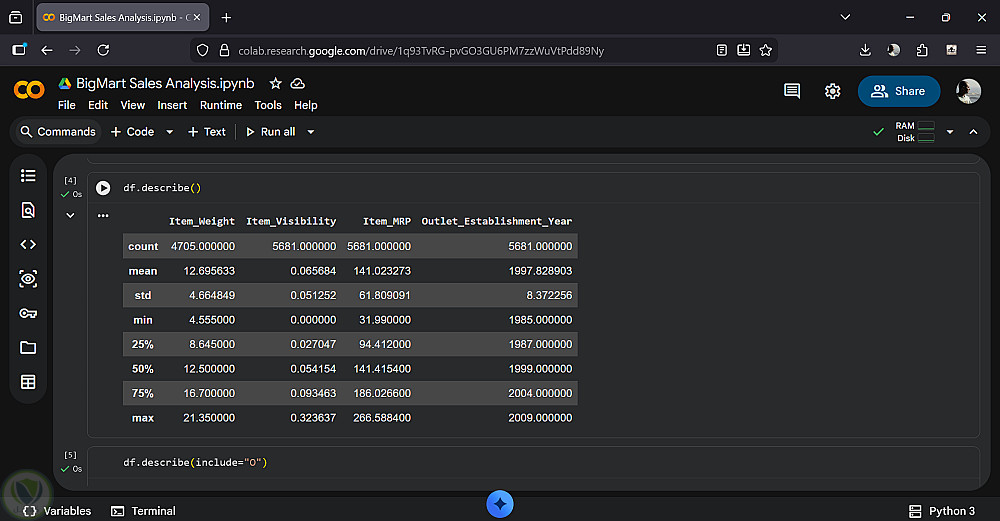Open the Files folder icon in sidebar
The height and width of the screenshot is (521, 1000).
(28, 347)
